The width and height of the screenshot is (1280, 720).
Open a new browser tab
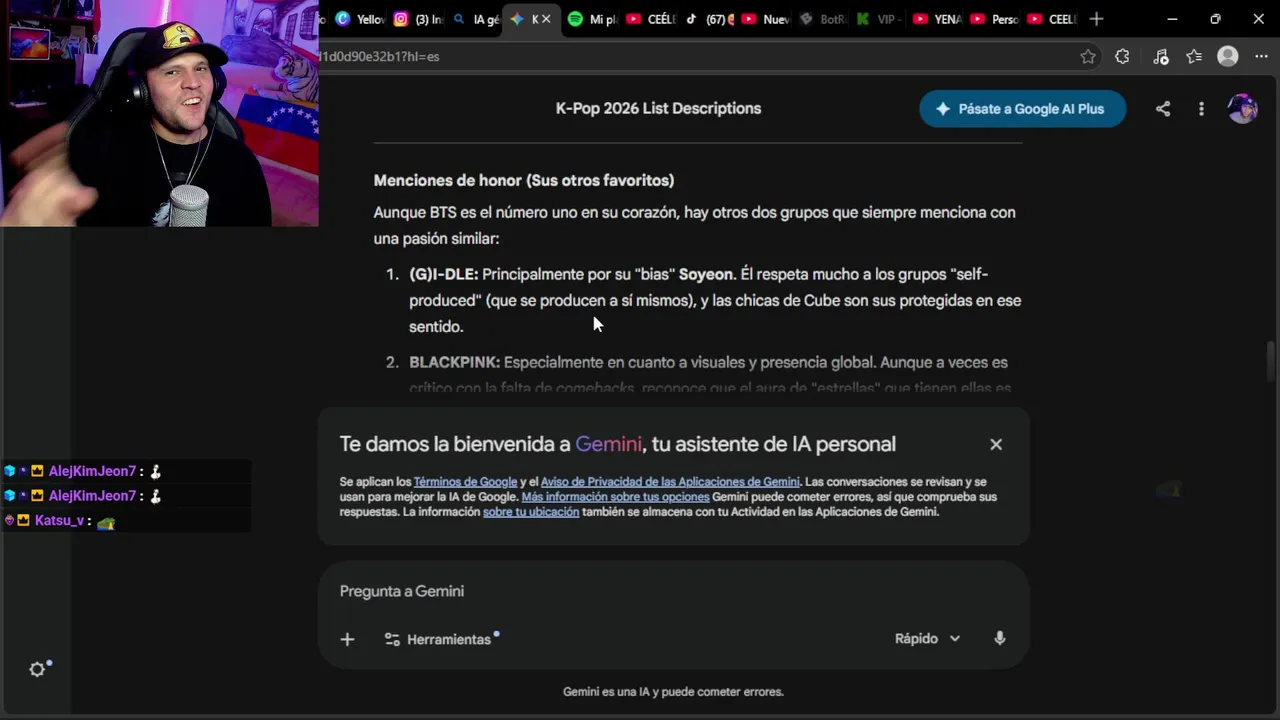[x=1096, y=19]
